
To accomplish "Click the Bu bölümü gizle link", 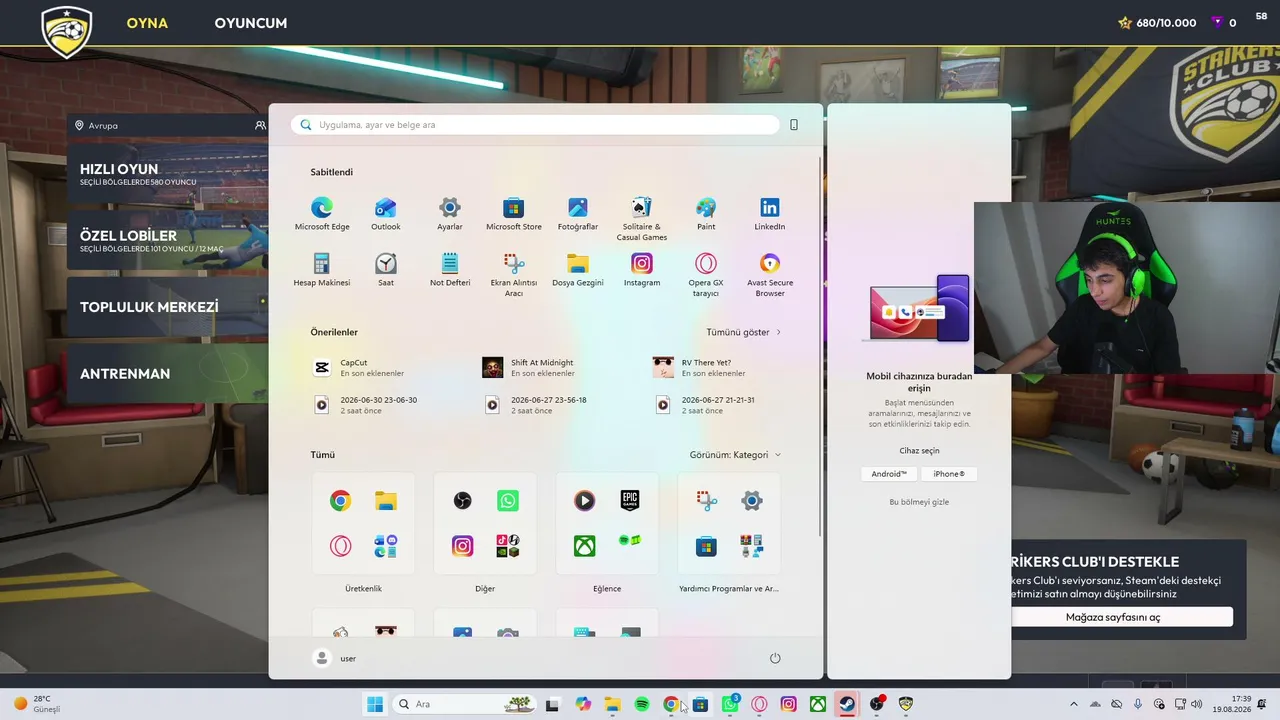I will 919,502.
